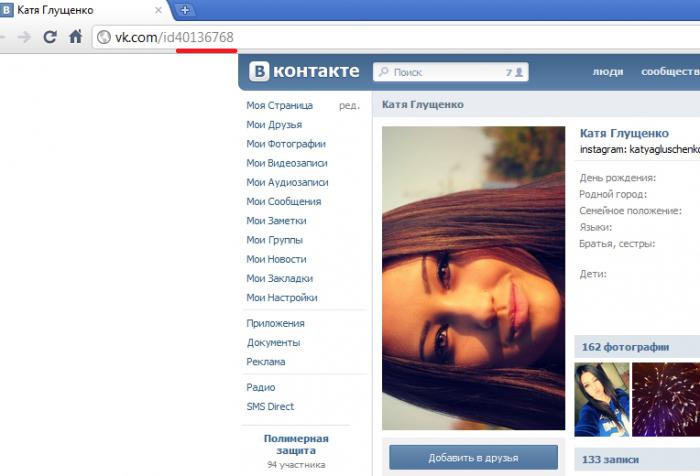Open Мои Друзья
Viewport: 700px width, 476px height.
pyautogui.click(x=274, y=125)
